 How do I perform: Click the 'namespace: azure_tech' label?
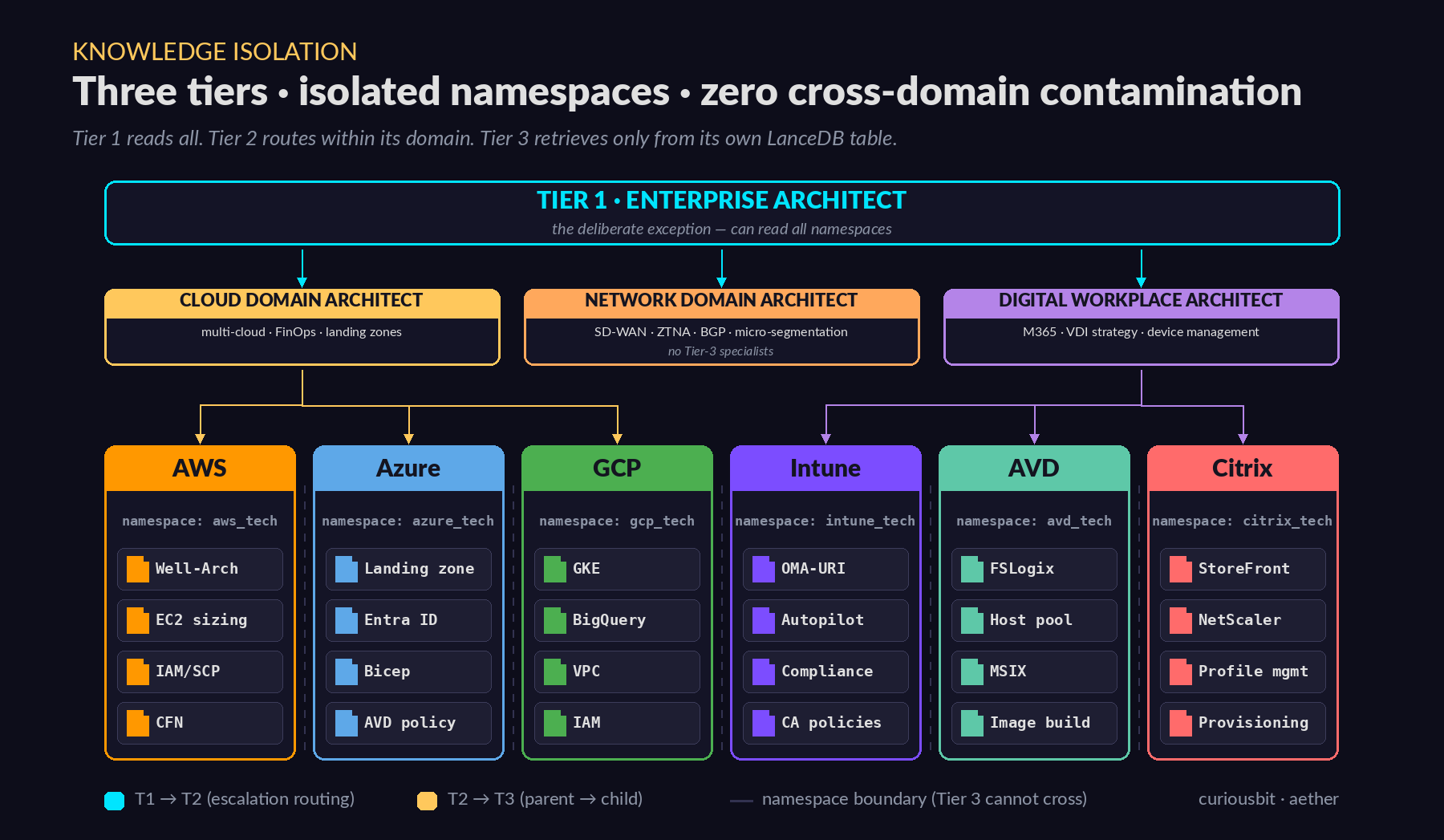(408, 521)
